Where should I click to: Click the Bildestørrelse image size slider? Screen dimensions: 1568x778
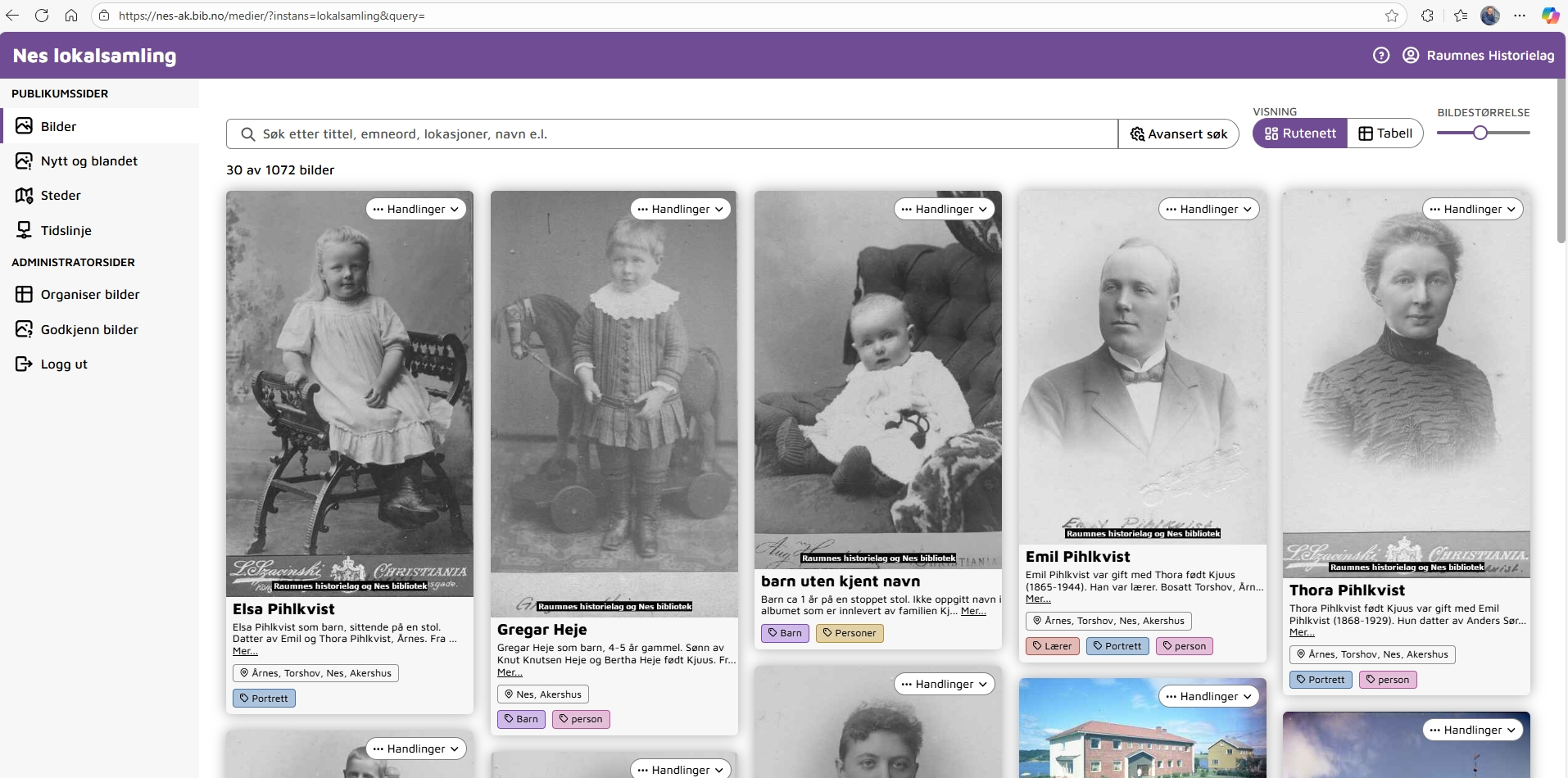tap(1480, 133)
